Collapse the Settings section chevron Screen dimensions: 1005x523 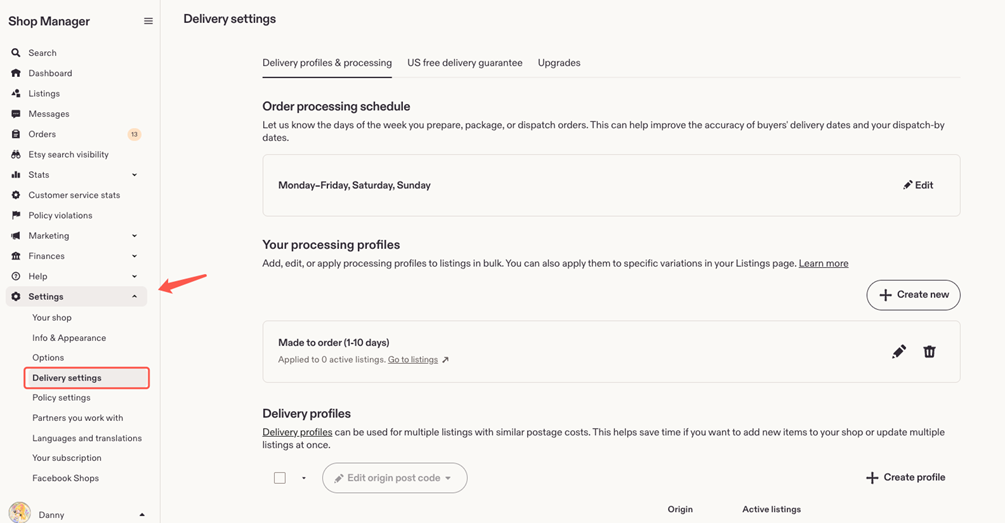click(x=135, y=297)
